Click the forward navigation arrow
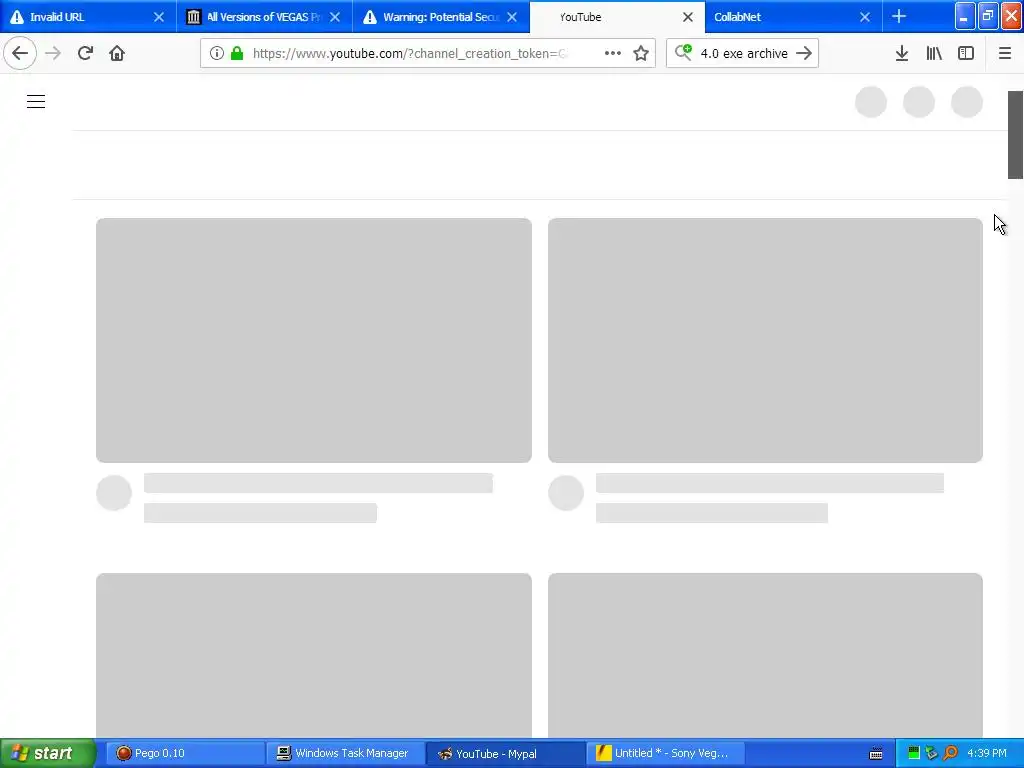 pyautogui.click(x=53, y=53)
